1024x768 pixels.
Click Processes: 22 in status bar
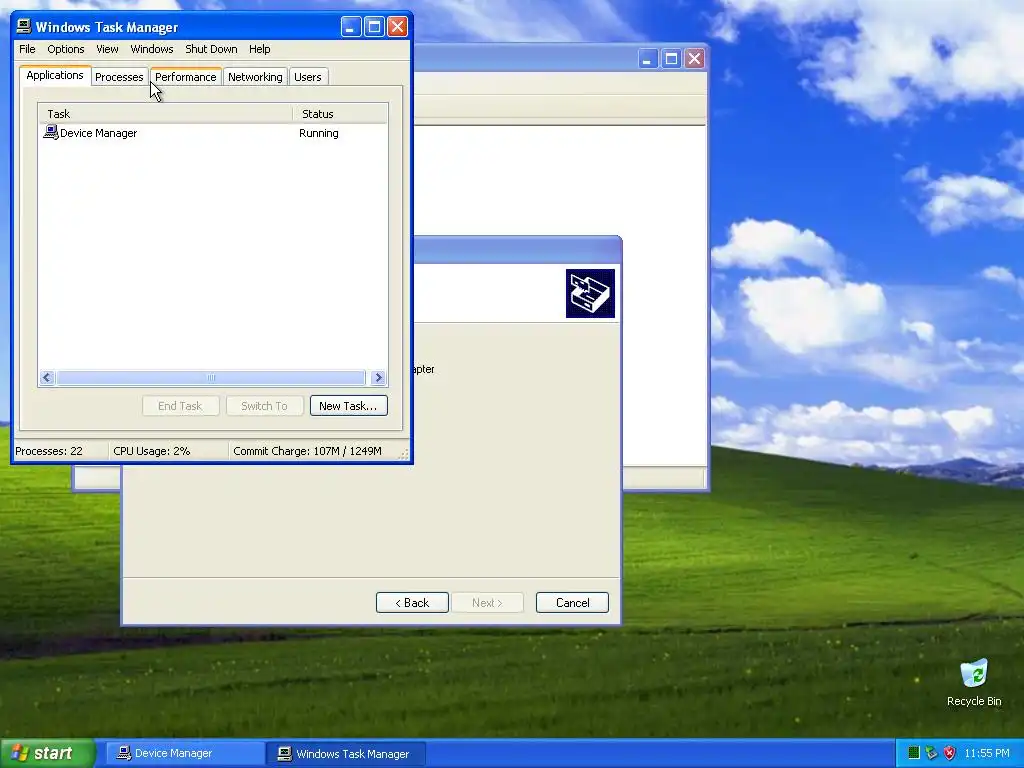(49, 451)
